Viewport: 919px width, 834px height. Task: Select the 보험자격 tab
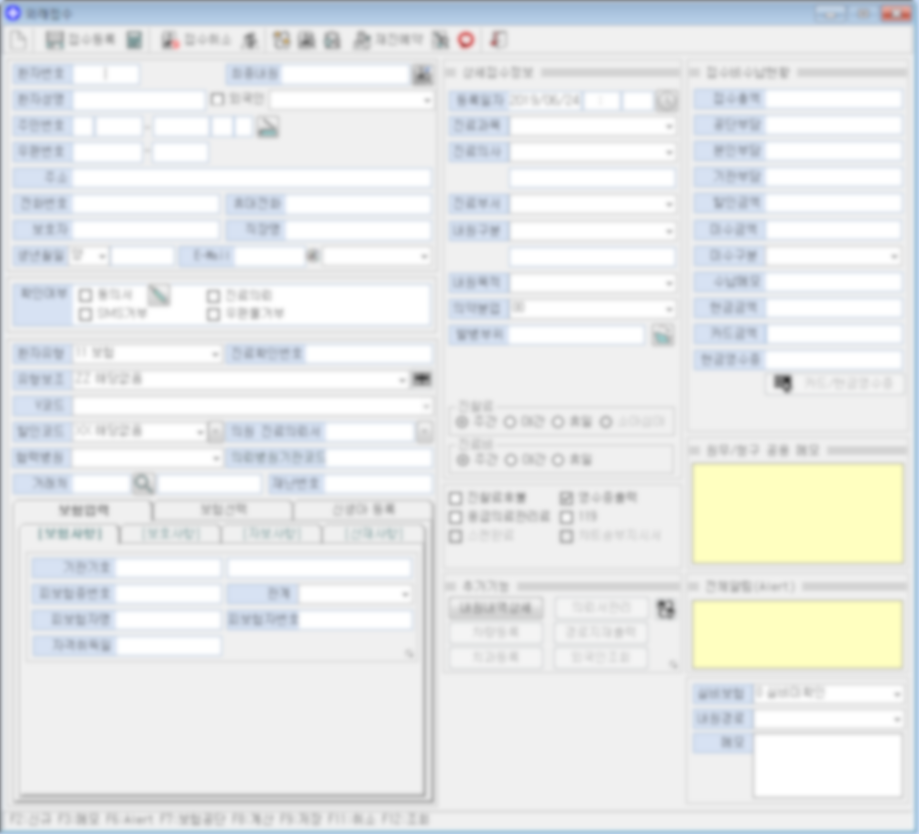[x=84, y=510]
